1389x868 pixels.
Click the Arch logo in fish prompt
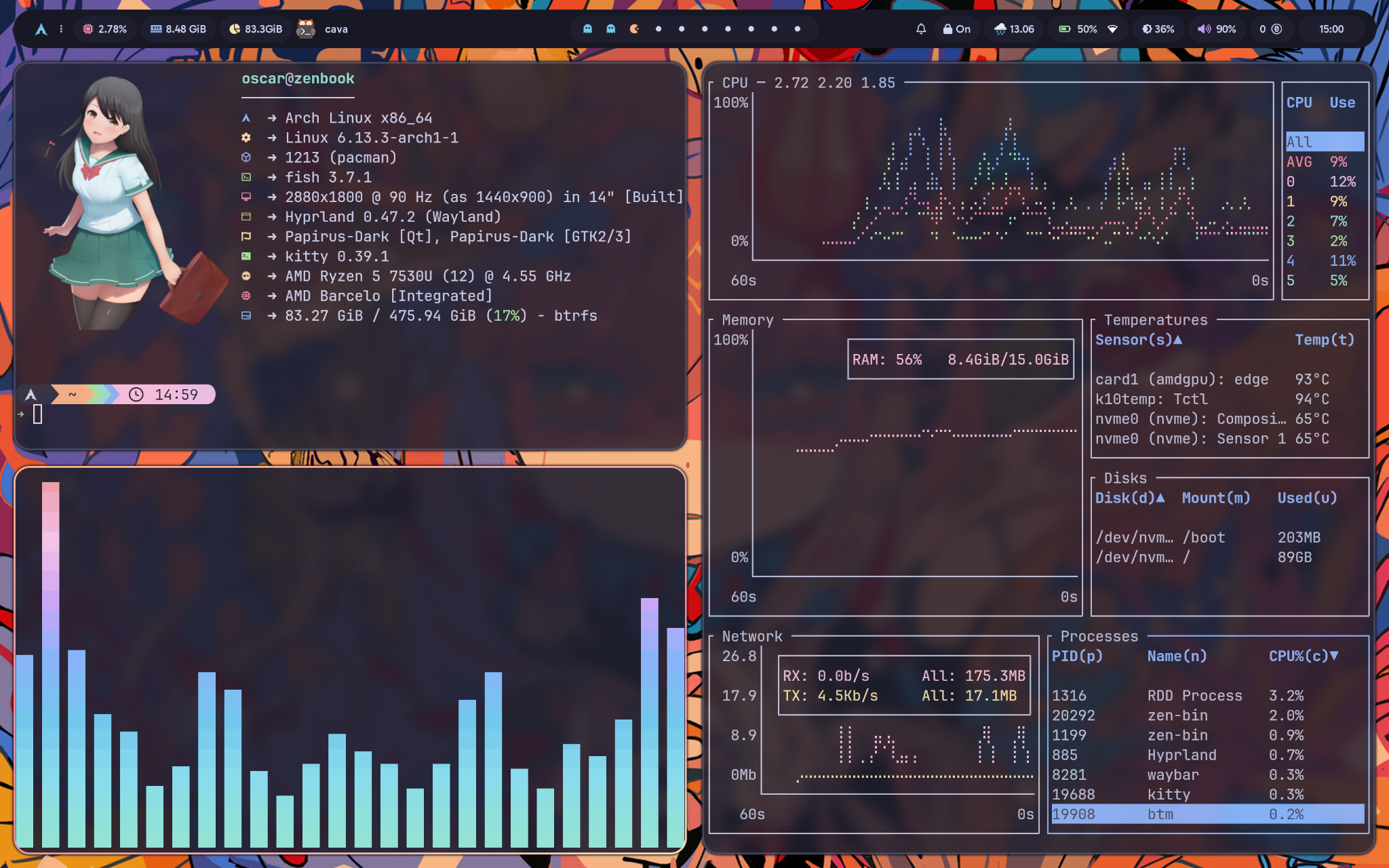tap(31, 395)
